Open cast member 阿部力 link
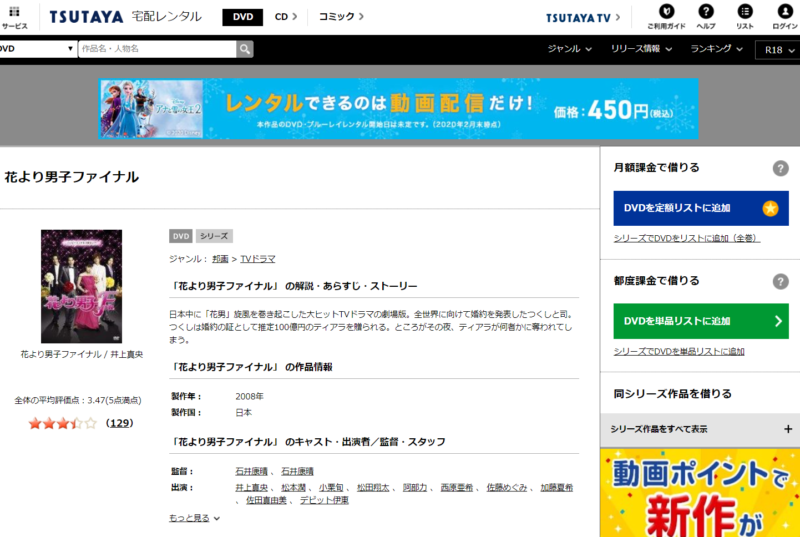The height and width of the screenshot is (537, 800). coord(415,488)
